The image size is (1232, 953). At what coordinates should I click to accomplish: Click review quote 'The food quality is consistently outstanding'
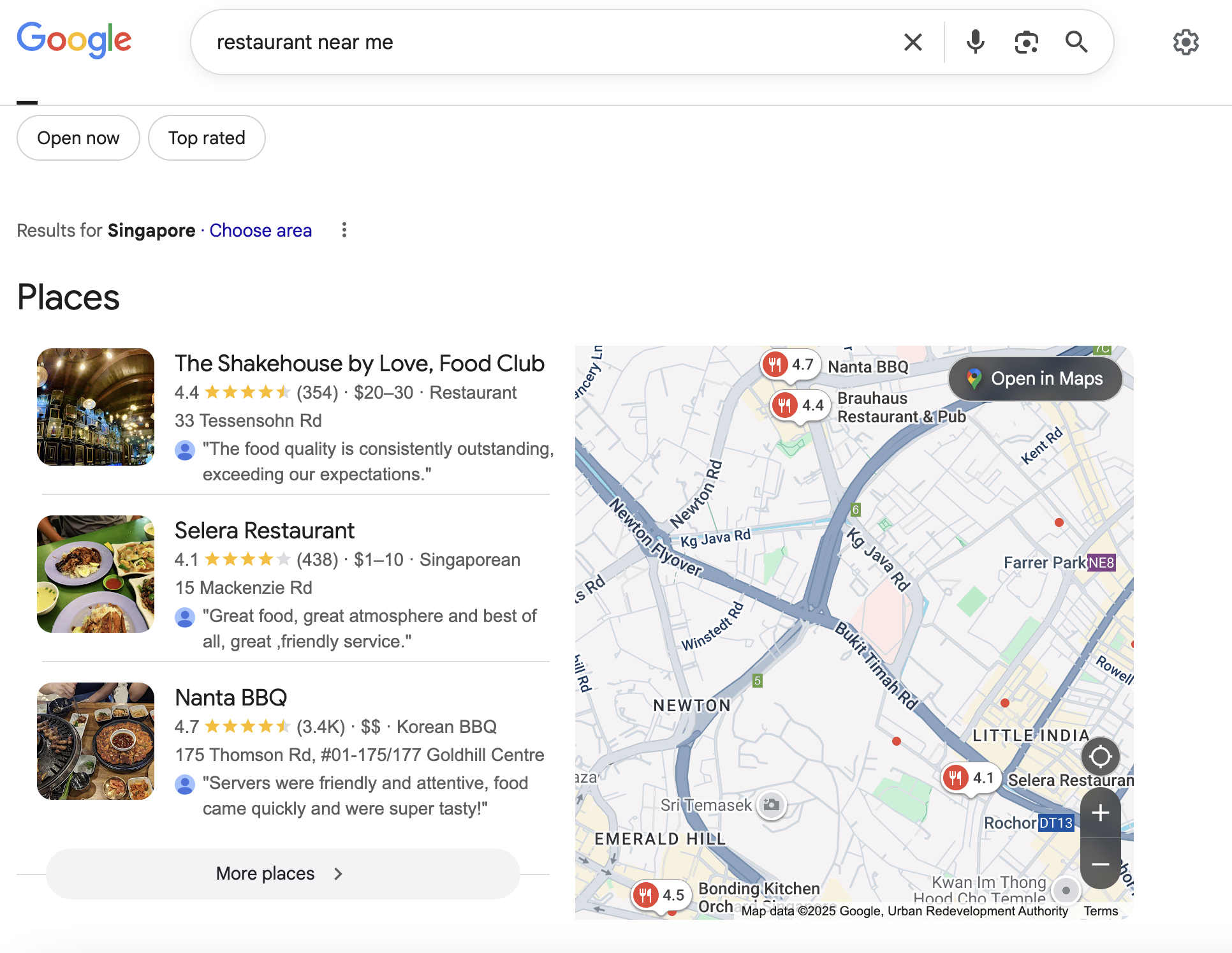378,462
